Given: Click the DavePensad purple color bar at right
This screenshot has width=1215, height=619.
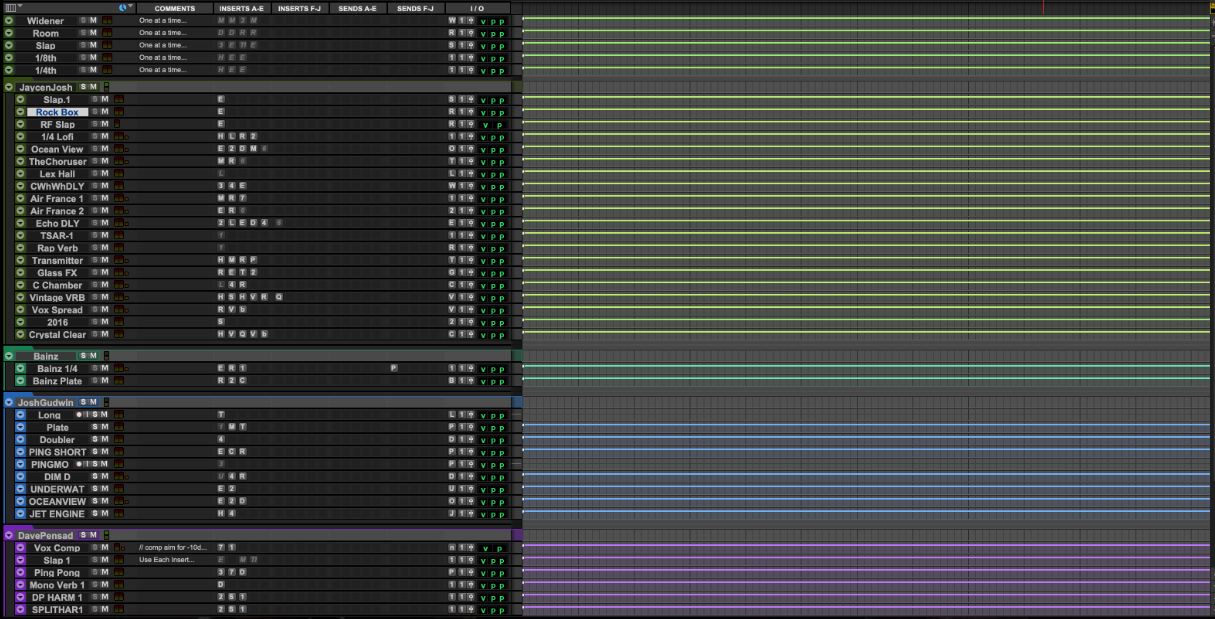Looking at the screenshot, I should tap(517, 535).
